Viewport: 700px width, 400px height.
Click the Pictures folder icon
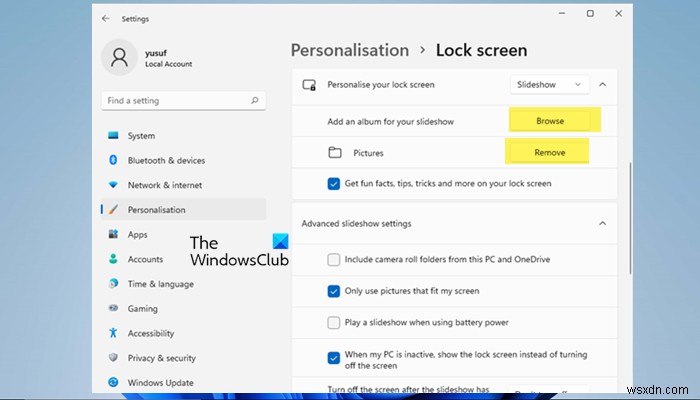(x=335, y=153)
